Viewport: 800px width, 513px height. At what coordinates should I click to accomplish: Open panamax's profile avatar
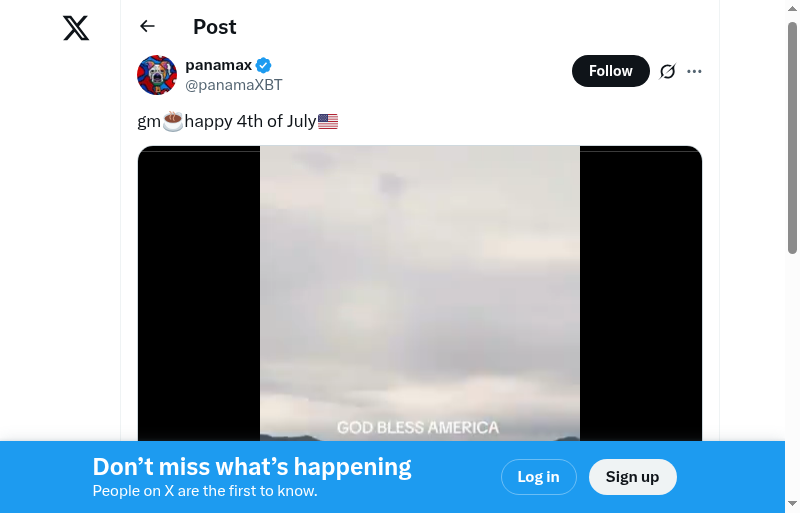pos(157,75)
